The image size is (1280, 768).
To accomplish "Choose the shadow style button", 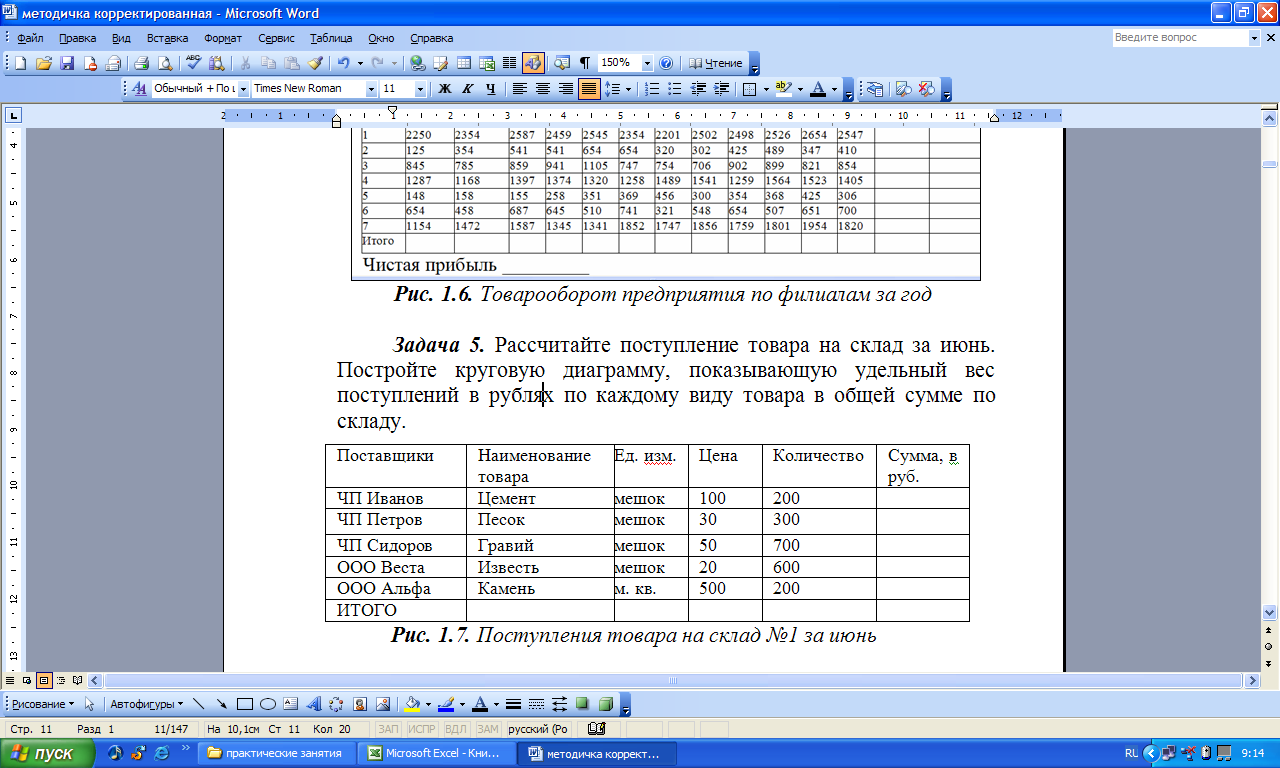I will pos(583,703).
